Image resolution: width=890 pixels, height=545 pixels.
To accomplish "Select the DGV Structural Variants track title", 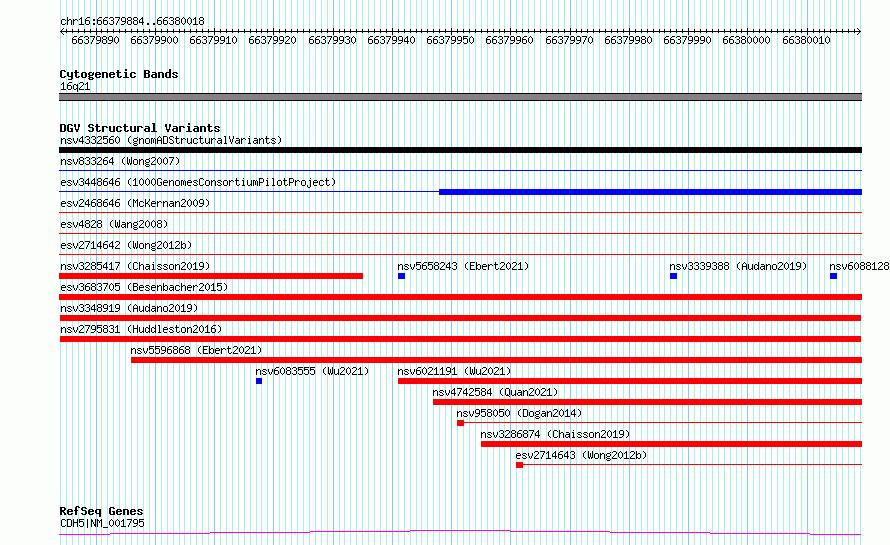I will coord(140,128).
